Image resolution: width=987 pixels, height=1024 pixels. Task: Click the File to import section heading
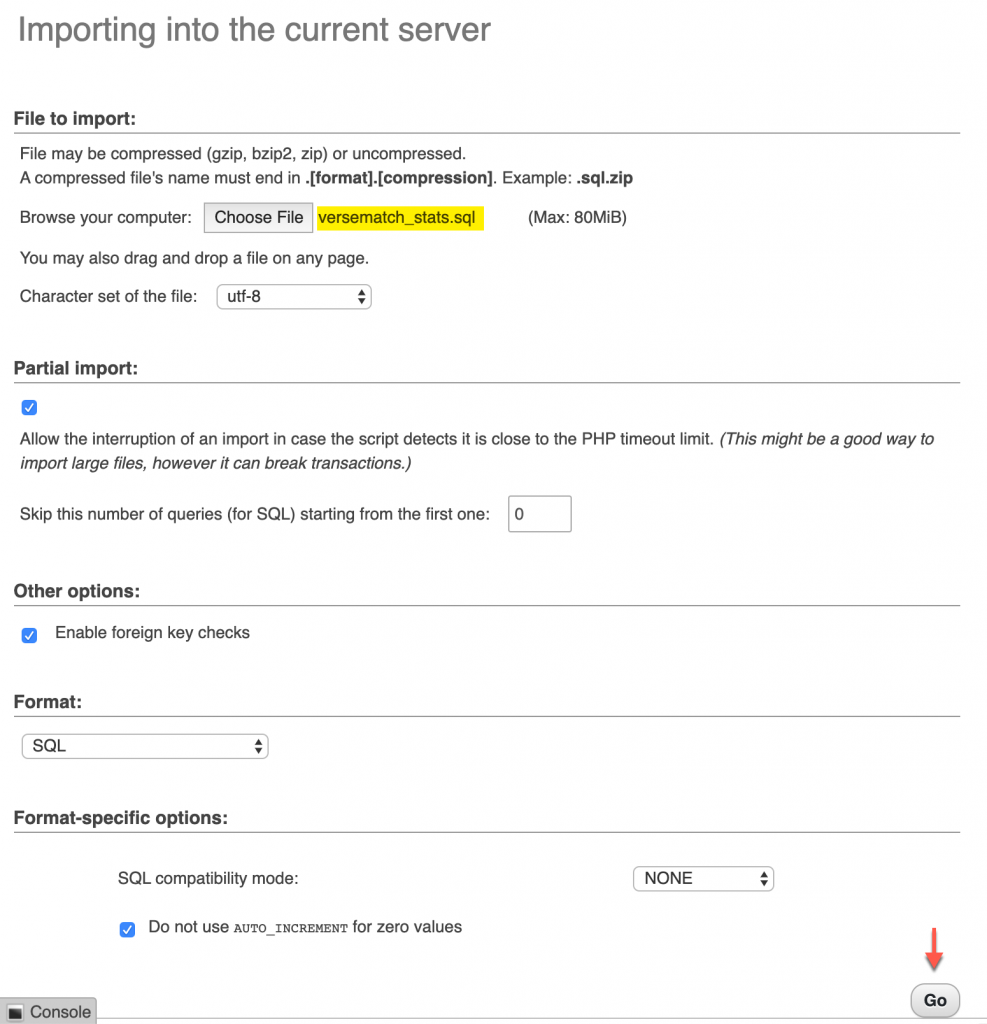point(74,118)
